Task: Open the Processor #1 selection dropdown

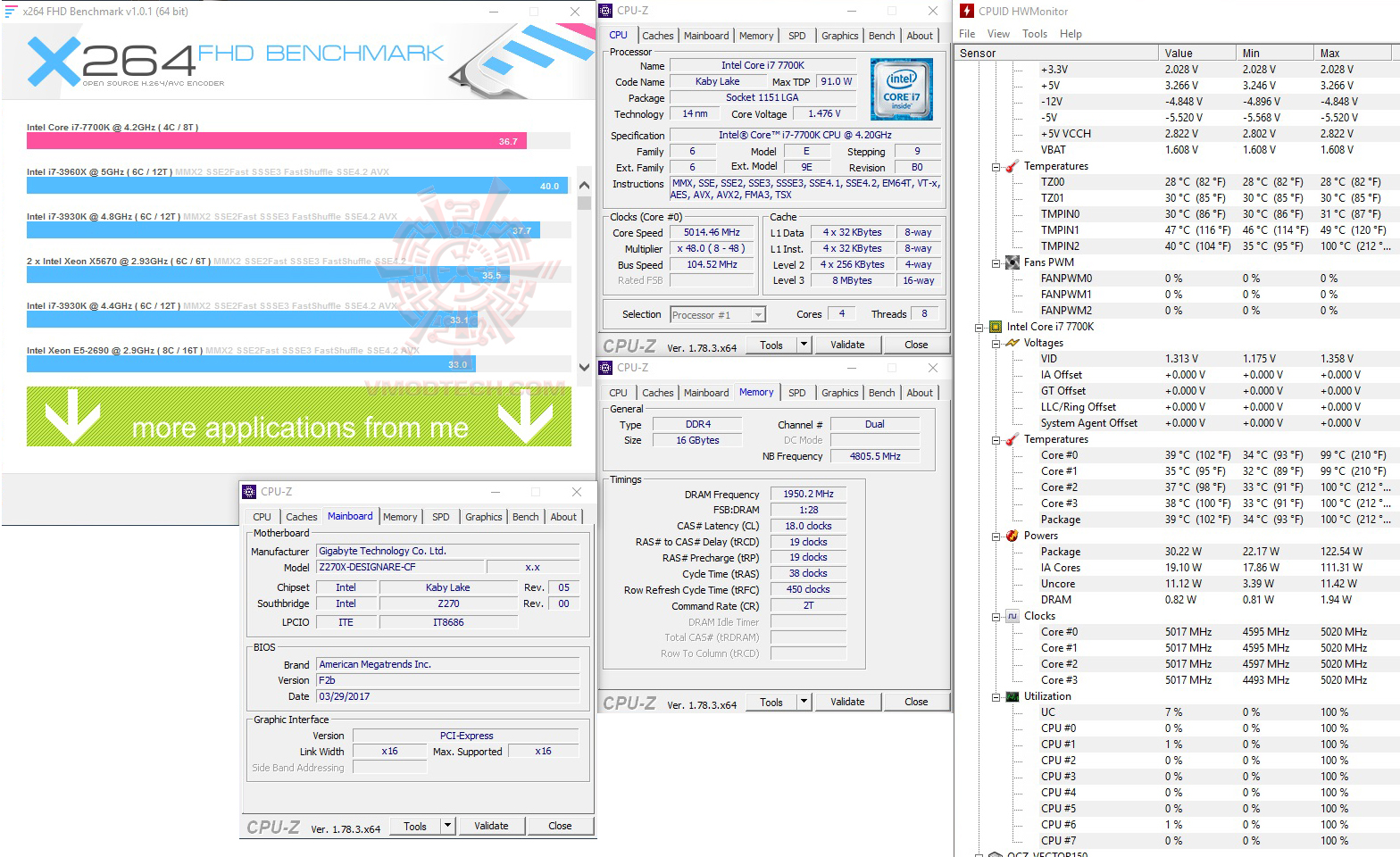Action: (x=758, y=315)
